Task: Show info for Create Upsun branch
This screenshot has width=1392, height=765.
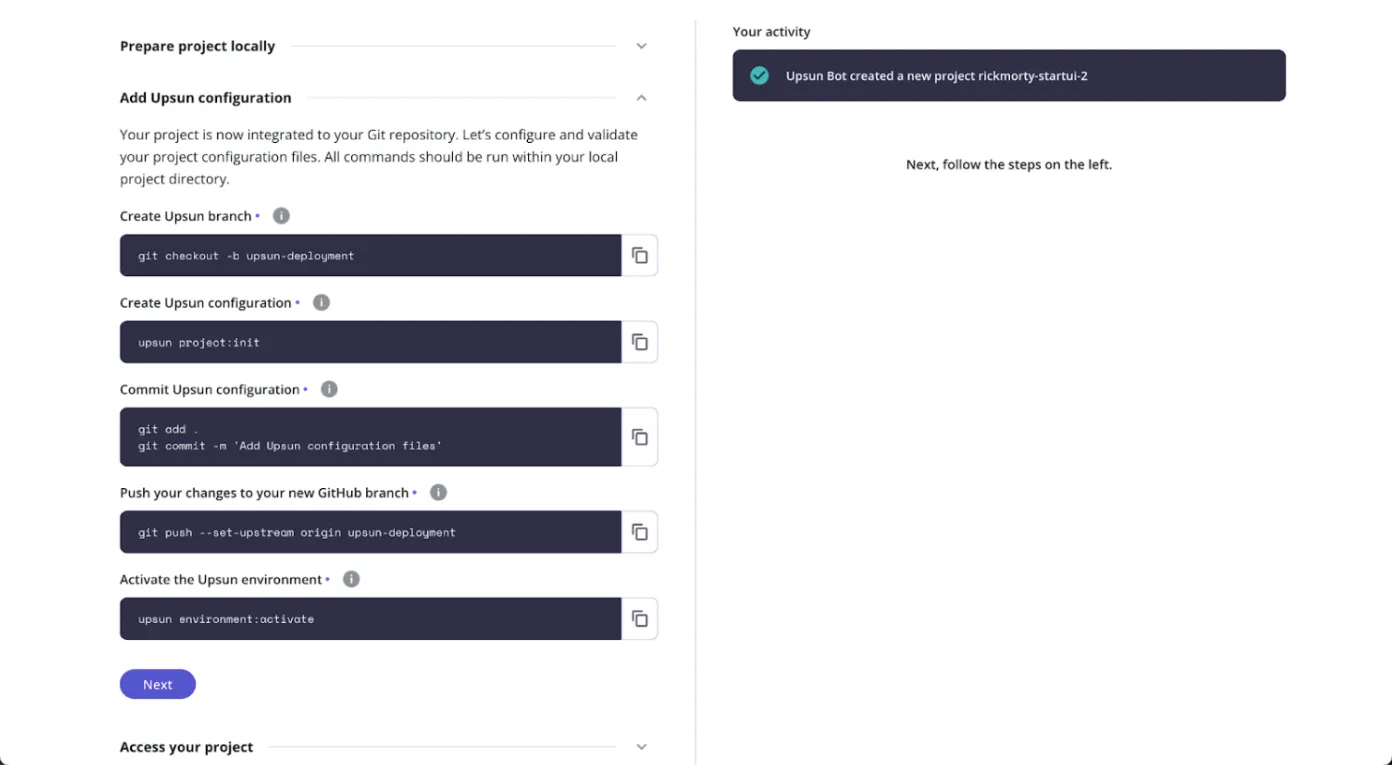Action: (281, 216)
